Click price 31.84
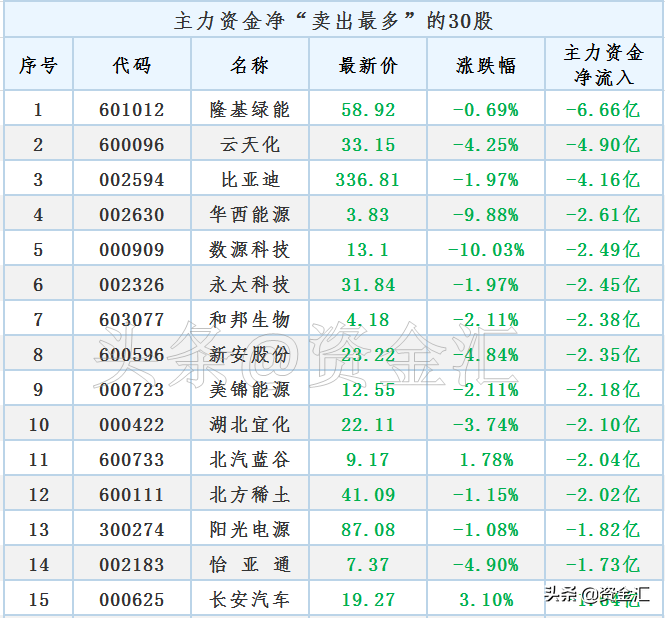This screenshot has width=665, height=618. point(368,285)
